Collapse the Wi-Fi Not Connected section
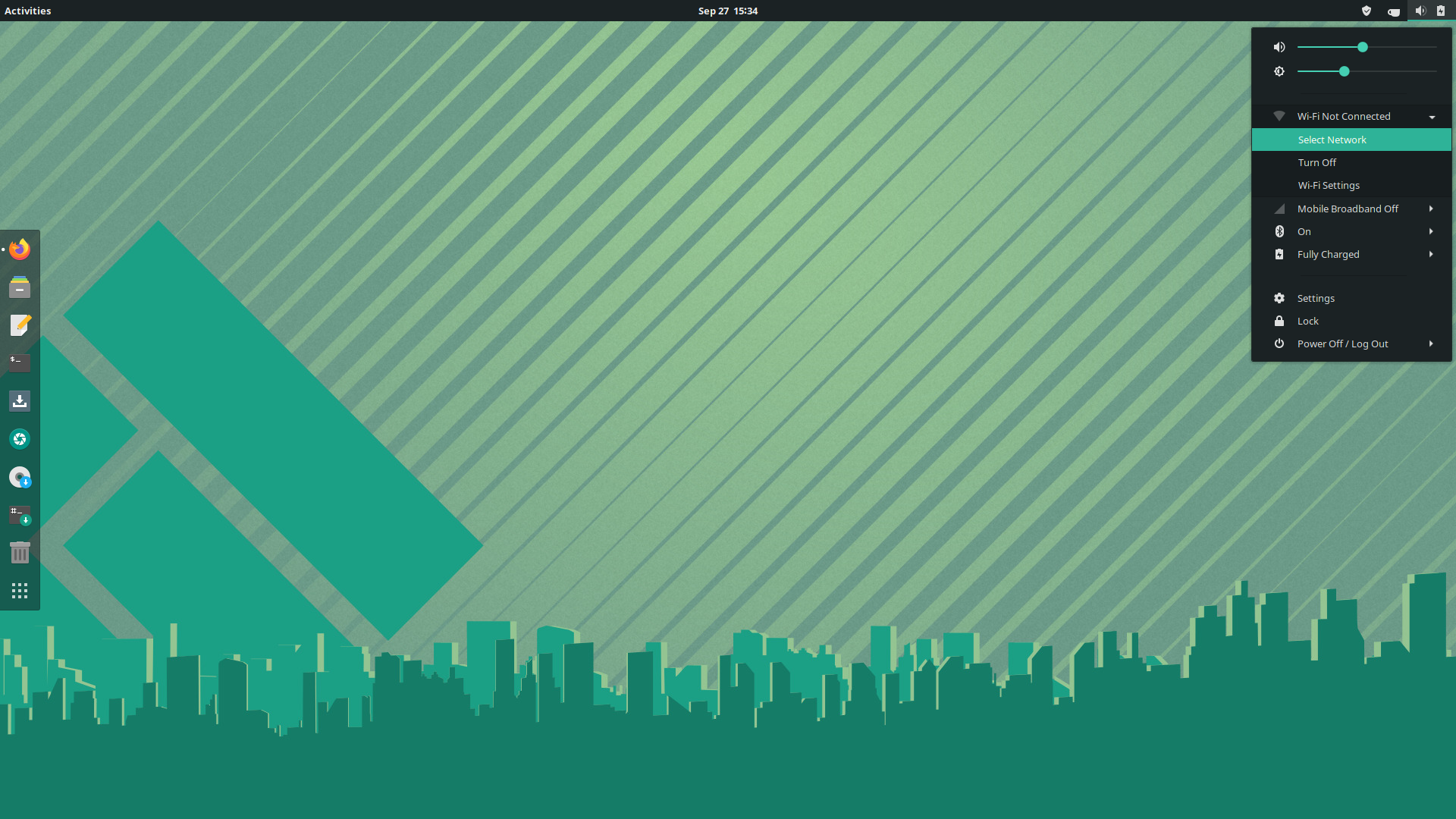 (1351, 116)
